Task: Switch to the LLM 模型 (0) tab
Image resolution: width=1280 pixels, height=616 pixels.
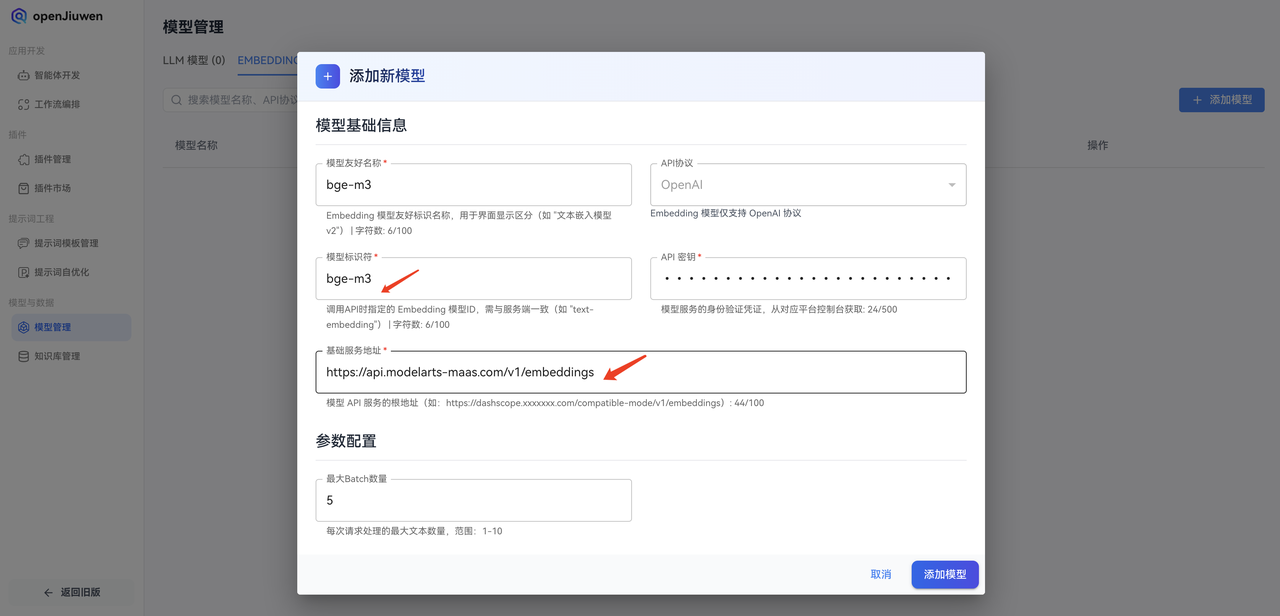Action: pyautogui.click(x=194, y=61)
